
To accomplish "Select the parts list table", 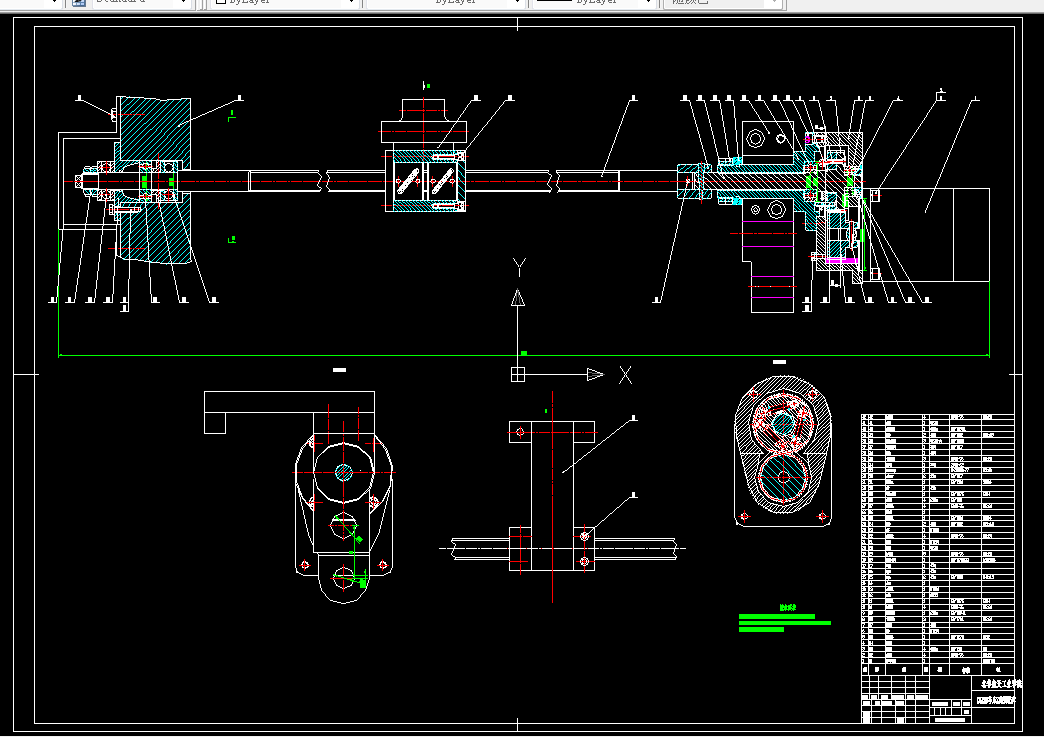I will click(937, 540).
